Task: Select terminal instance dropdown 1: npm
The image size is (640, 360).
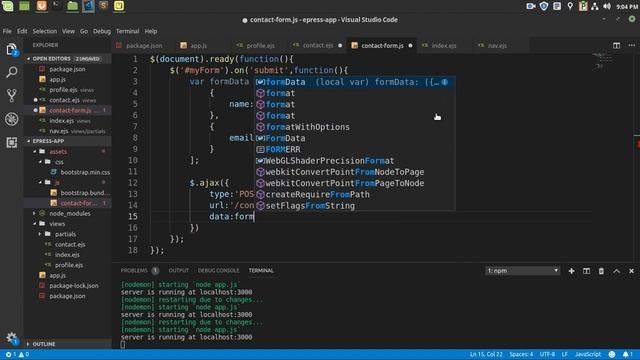Action: click(x=522, y=271)
